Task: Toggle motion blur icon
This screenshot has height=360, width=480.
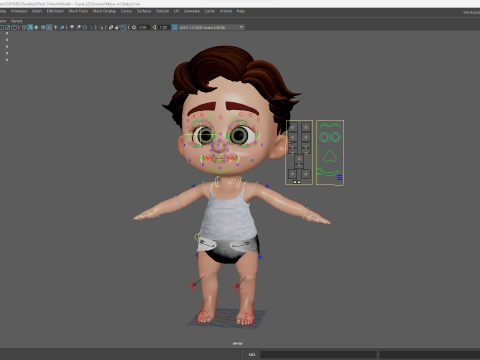Action: click(78, 27)
